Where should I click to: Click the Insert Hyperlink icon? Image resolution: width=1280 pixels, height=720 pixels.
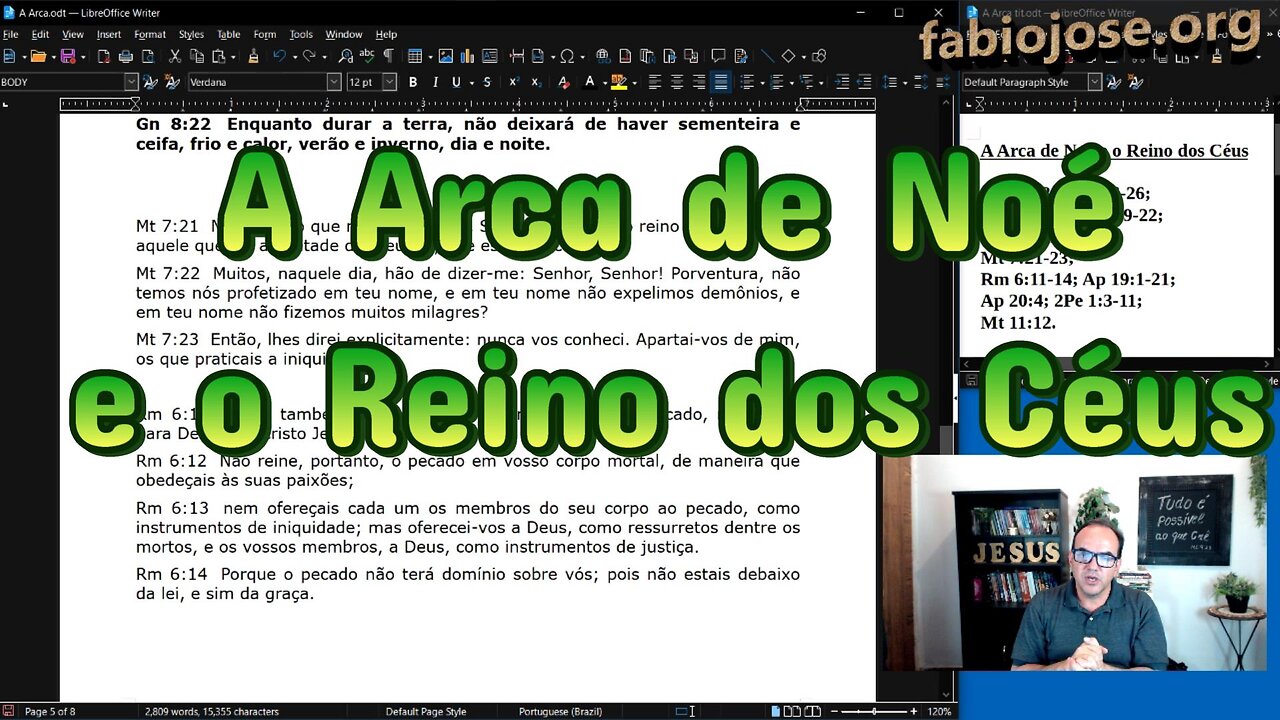603,56
